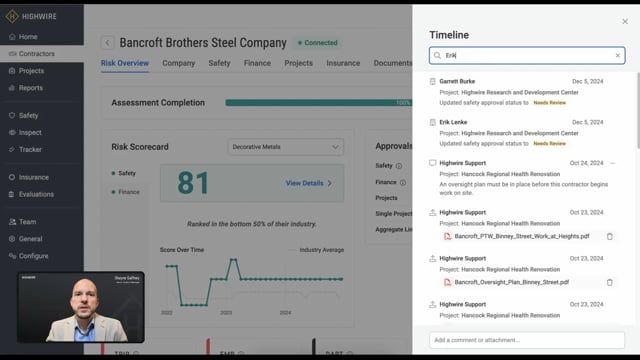This screenshot has width=640, height=360.
Task: Open the Reports sidebar icon
Action: click(12, 88)
